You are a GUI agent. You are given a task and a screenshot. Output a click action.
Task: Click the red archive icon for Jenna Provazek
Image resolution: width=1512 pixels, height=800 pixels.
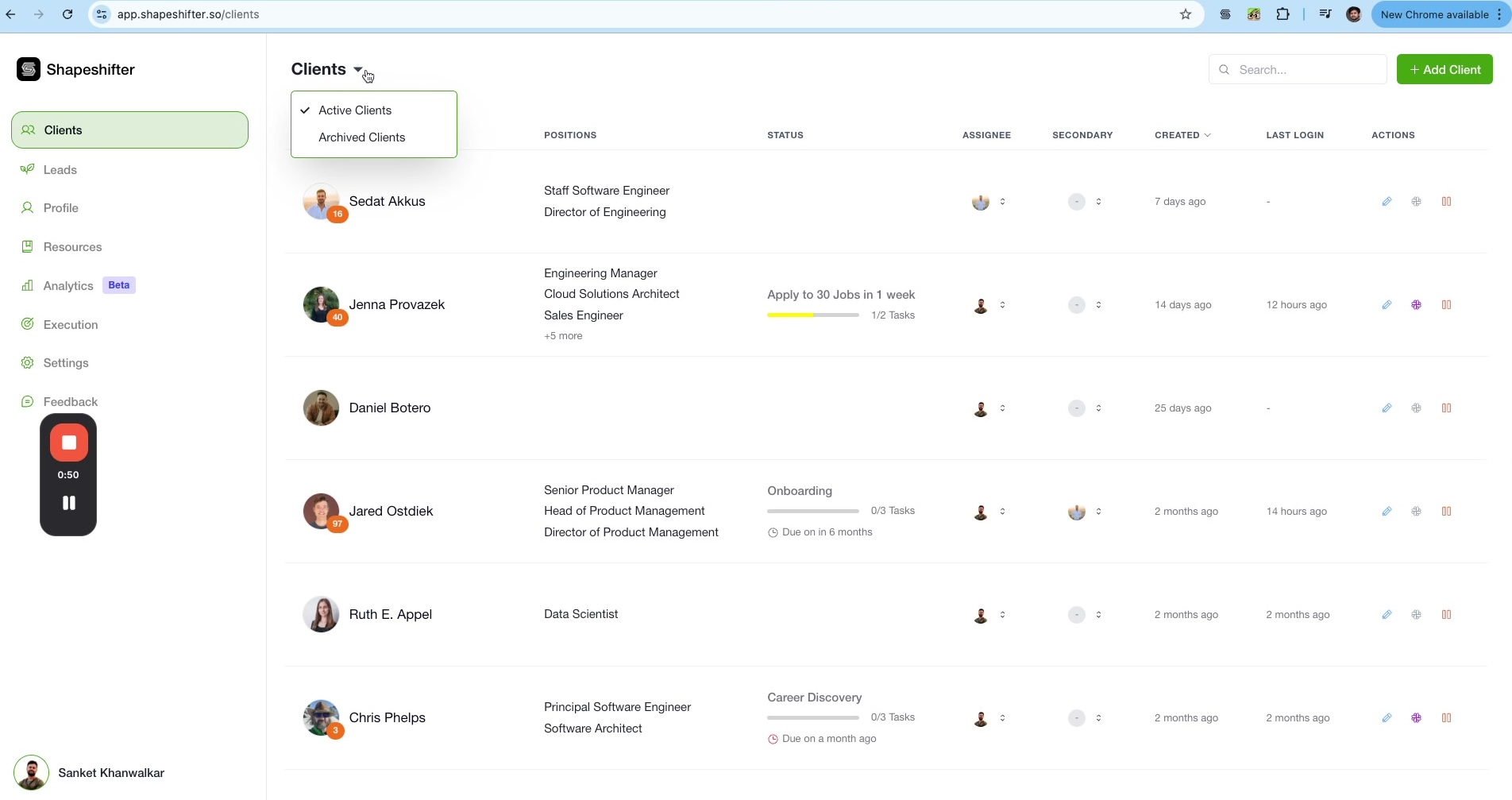tap(1446, 305)
